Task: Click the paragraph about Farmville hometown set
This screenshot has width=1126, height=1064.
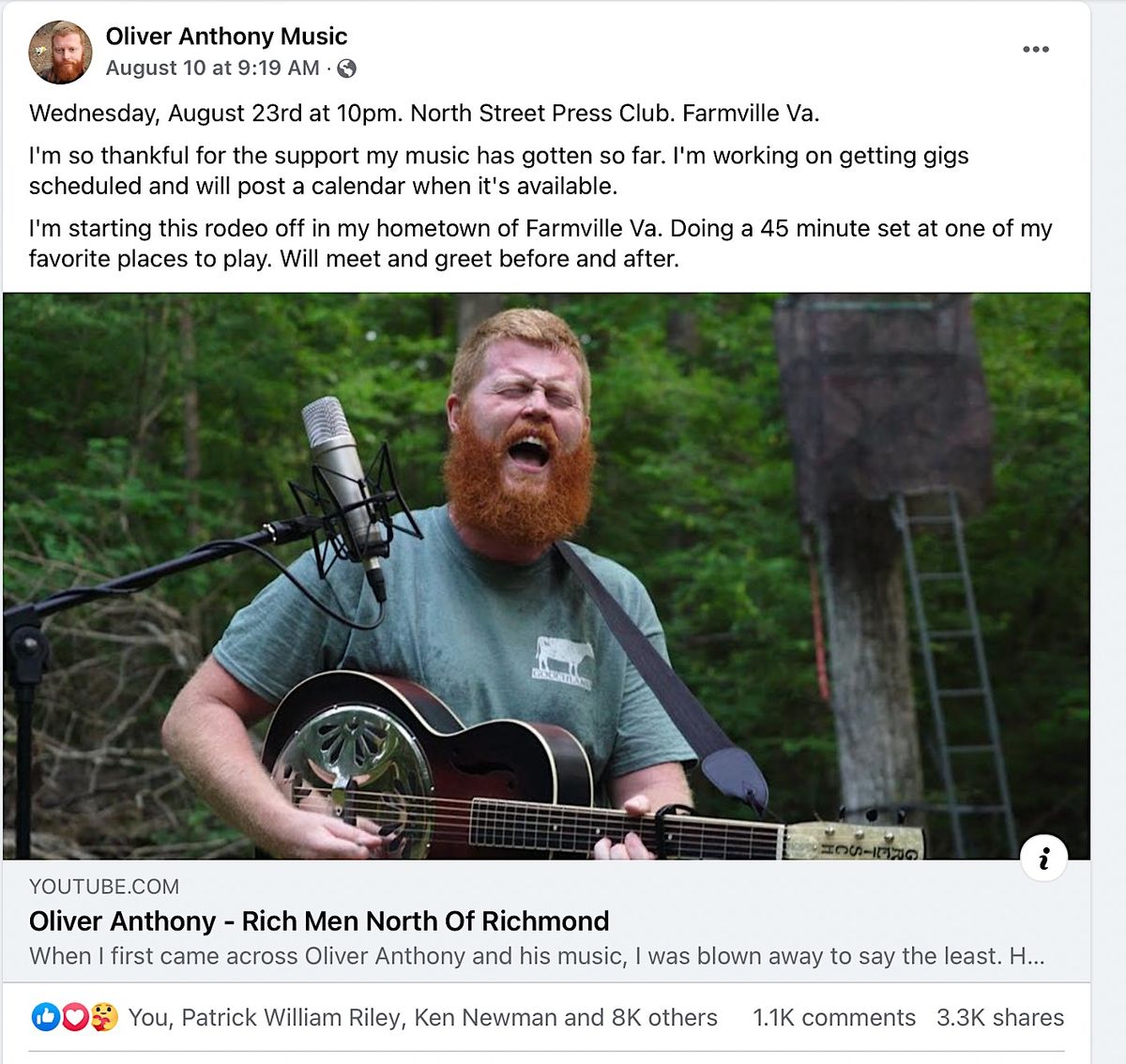Action: point(540,243)
